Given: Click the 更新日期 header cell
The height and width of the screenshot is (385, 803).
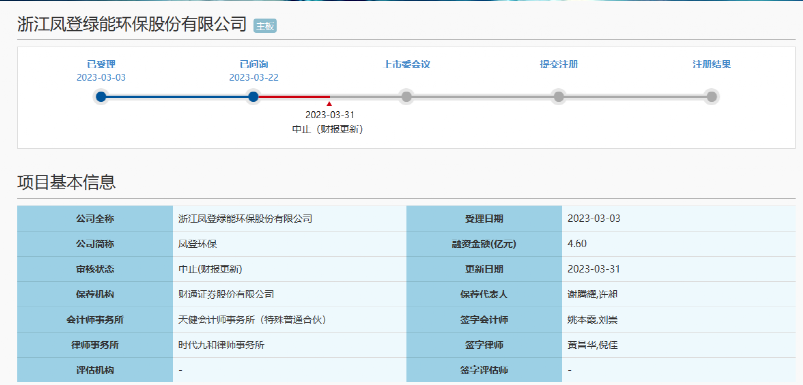Looking at the screenshot, I should [x=484, y=269].
